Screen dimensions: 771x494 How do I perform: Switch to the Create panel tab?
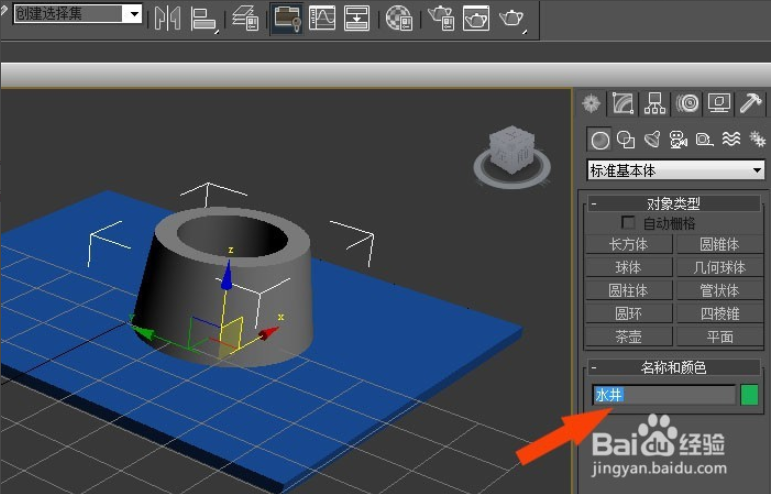pyautogui.click(x=591, y=104)
